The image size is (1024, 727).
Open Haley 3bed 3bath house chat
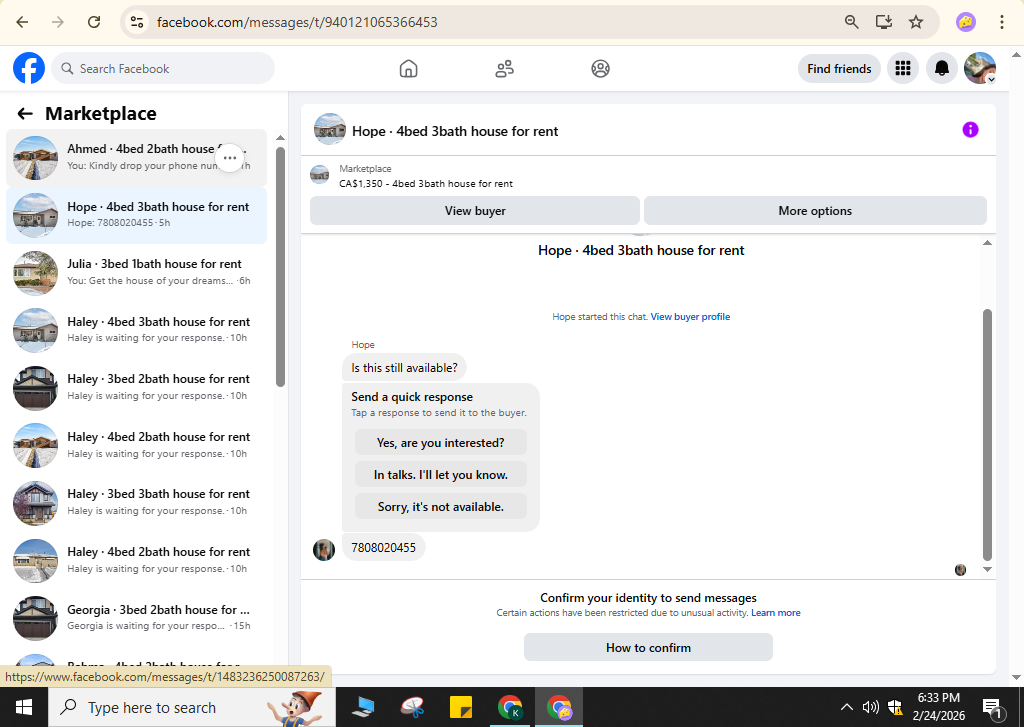click(136, 502)
